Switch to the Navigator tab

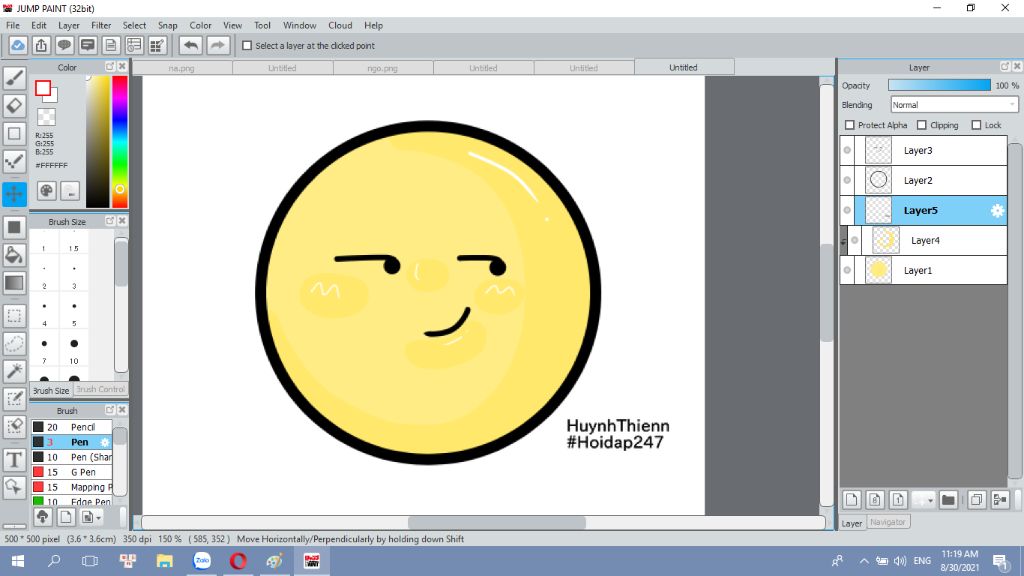[888, 522]
